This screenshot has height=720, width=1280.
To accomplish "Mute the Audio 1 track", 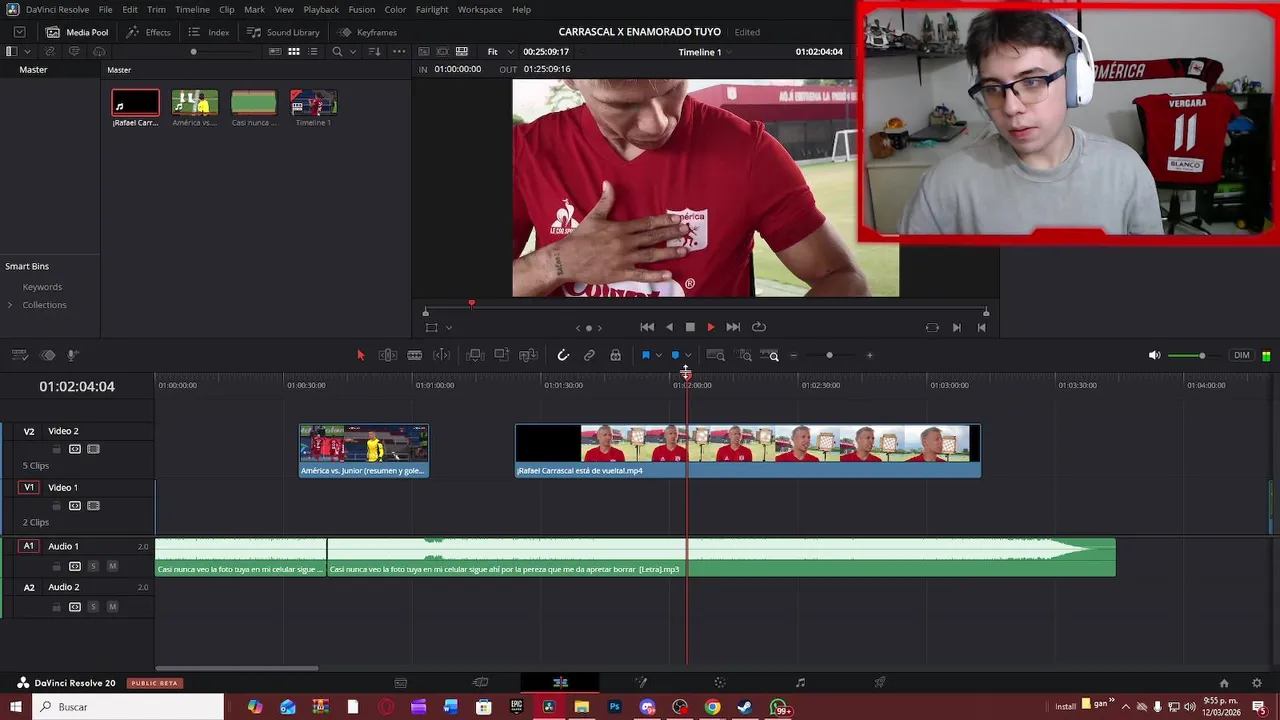I will point(112,566).
